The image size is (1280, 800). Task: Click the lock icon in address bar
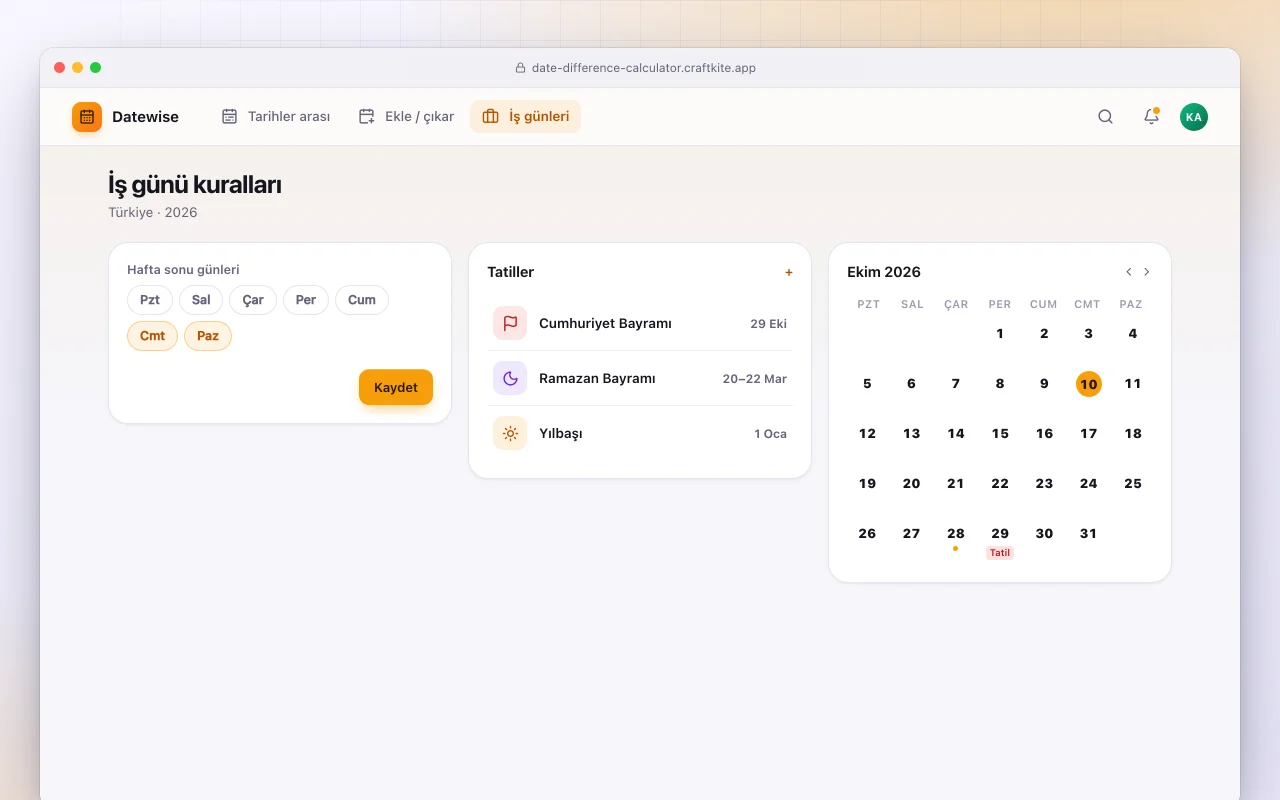click(x=520, y=68)
